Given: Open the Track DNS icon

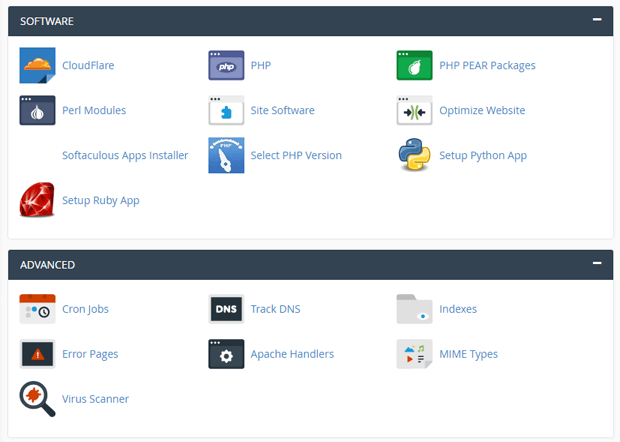Looking at the screenshot, I should click(226, 309).
